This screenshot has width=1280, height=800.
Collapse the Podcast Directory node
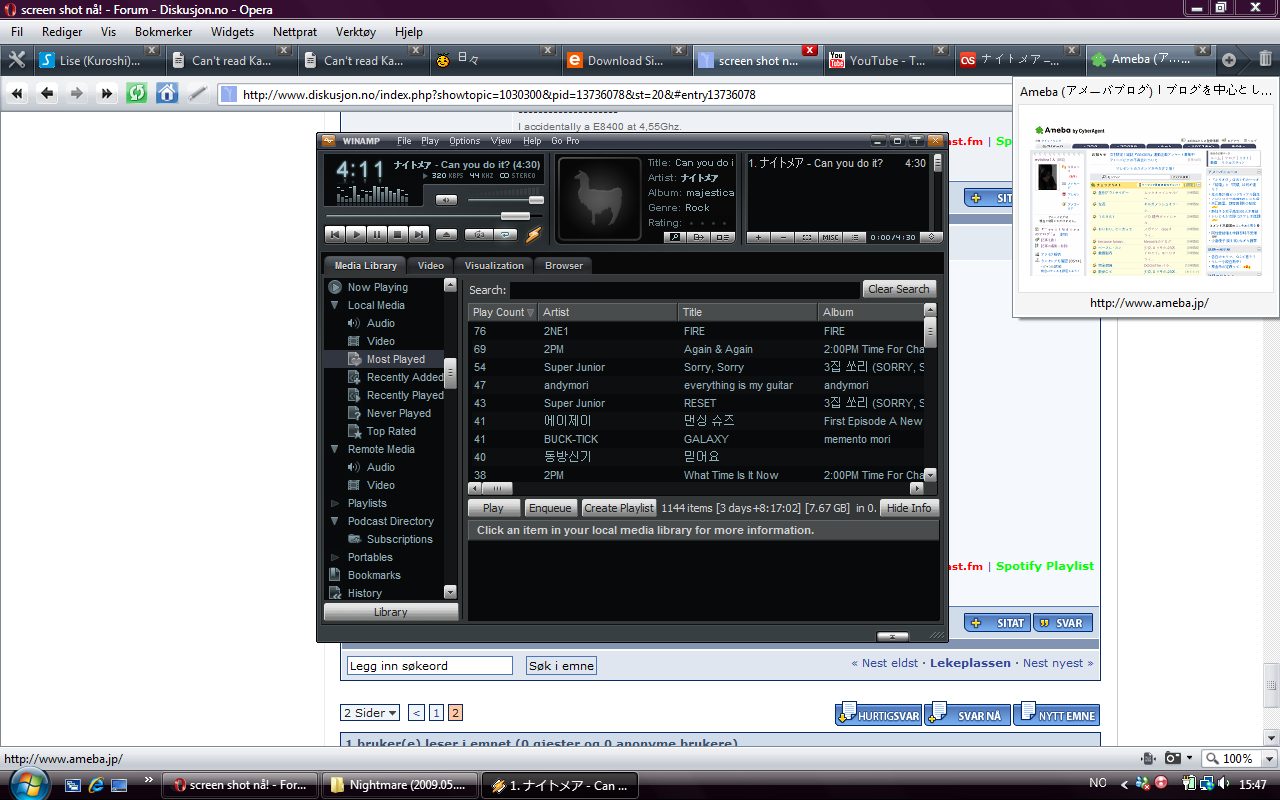335,521
